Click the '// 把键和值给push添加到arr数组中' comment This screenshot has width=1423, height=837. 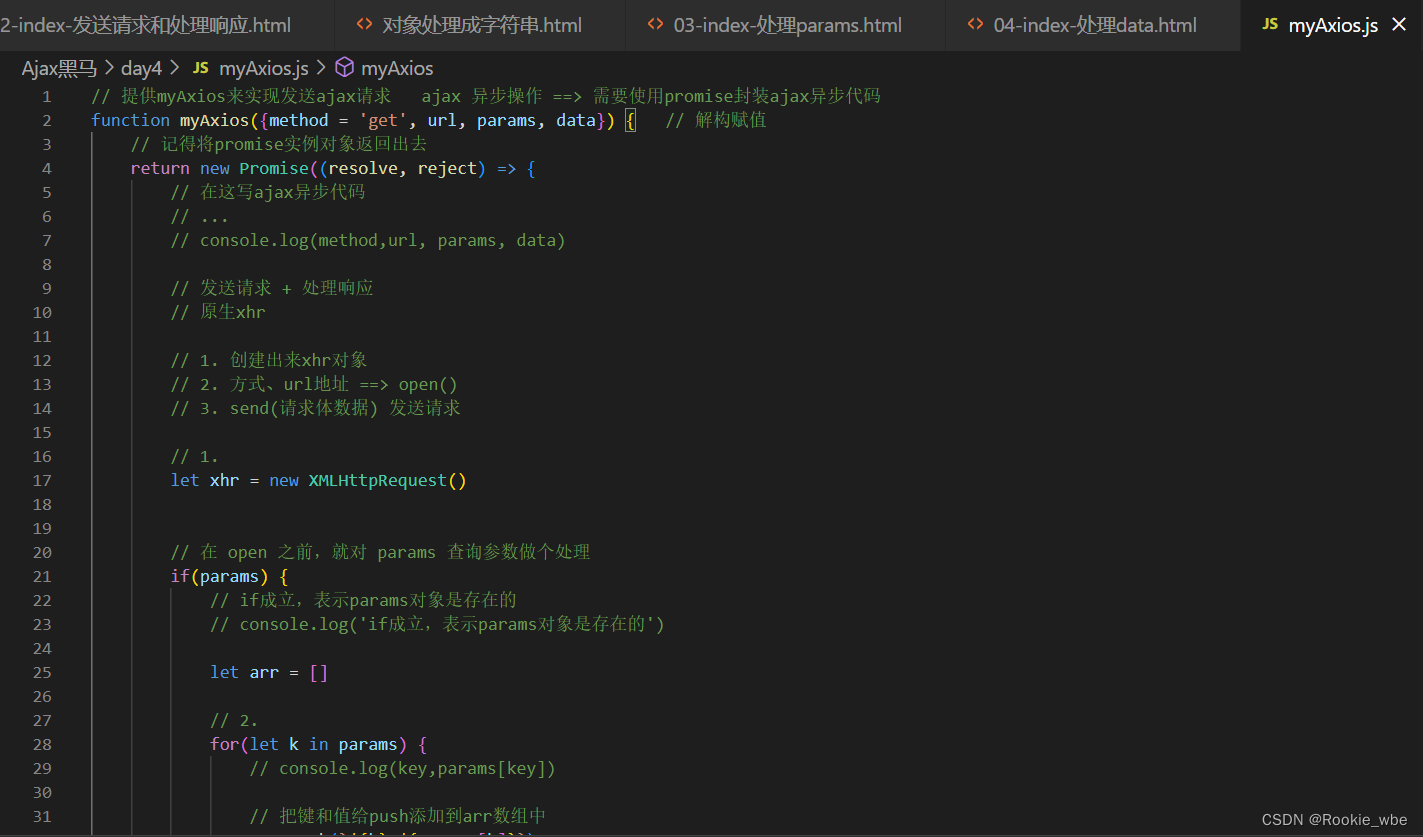tap(398, 816)
